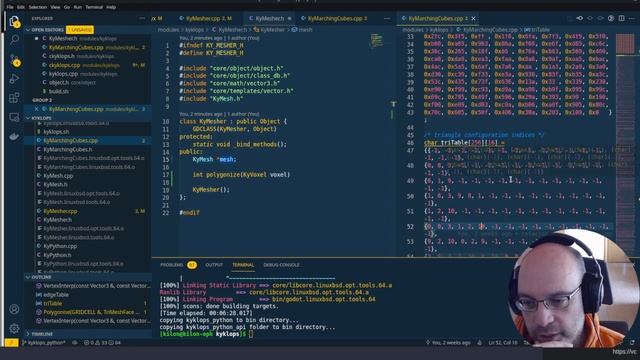
Task: Open the Edit menu
Action: pyautogui.click(x=21, y=7)
